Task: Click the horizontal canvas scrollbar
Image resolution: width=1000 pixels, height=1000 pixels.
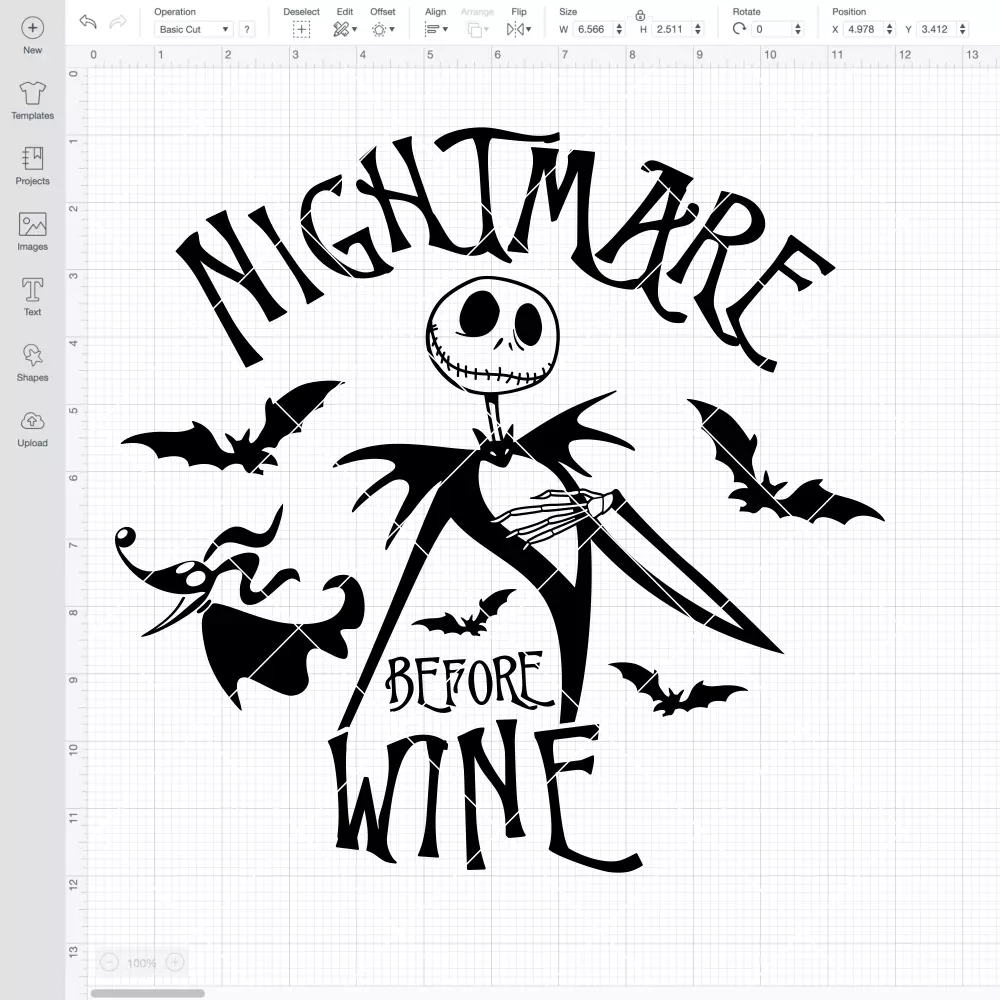Action: coord(147,993)
